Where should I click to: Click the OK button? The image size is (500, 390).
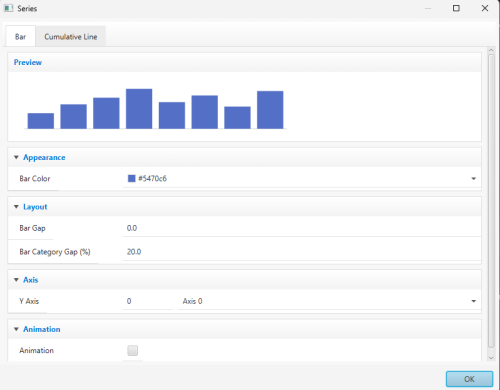[469, 379]
